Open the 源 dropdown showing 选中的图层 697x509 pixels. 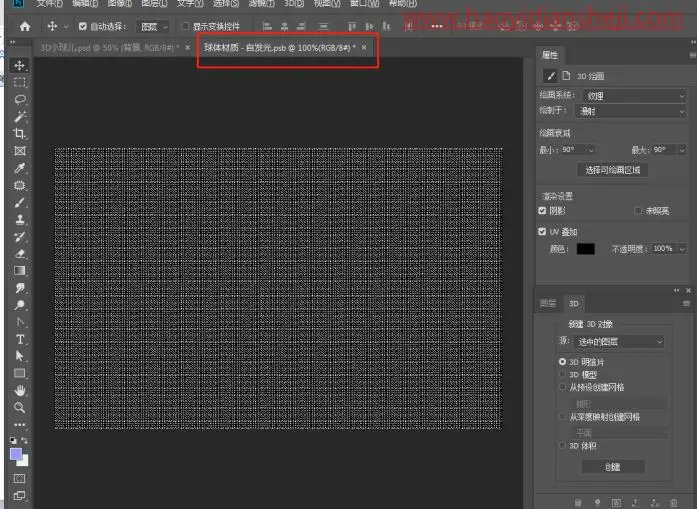click(619, 341)
